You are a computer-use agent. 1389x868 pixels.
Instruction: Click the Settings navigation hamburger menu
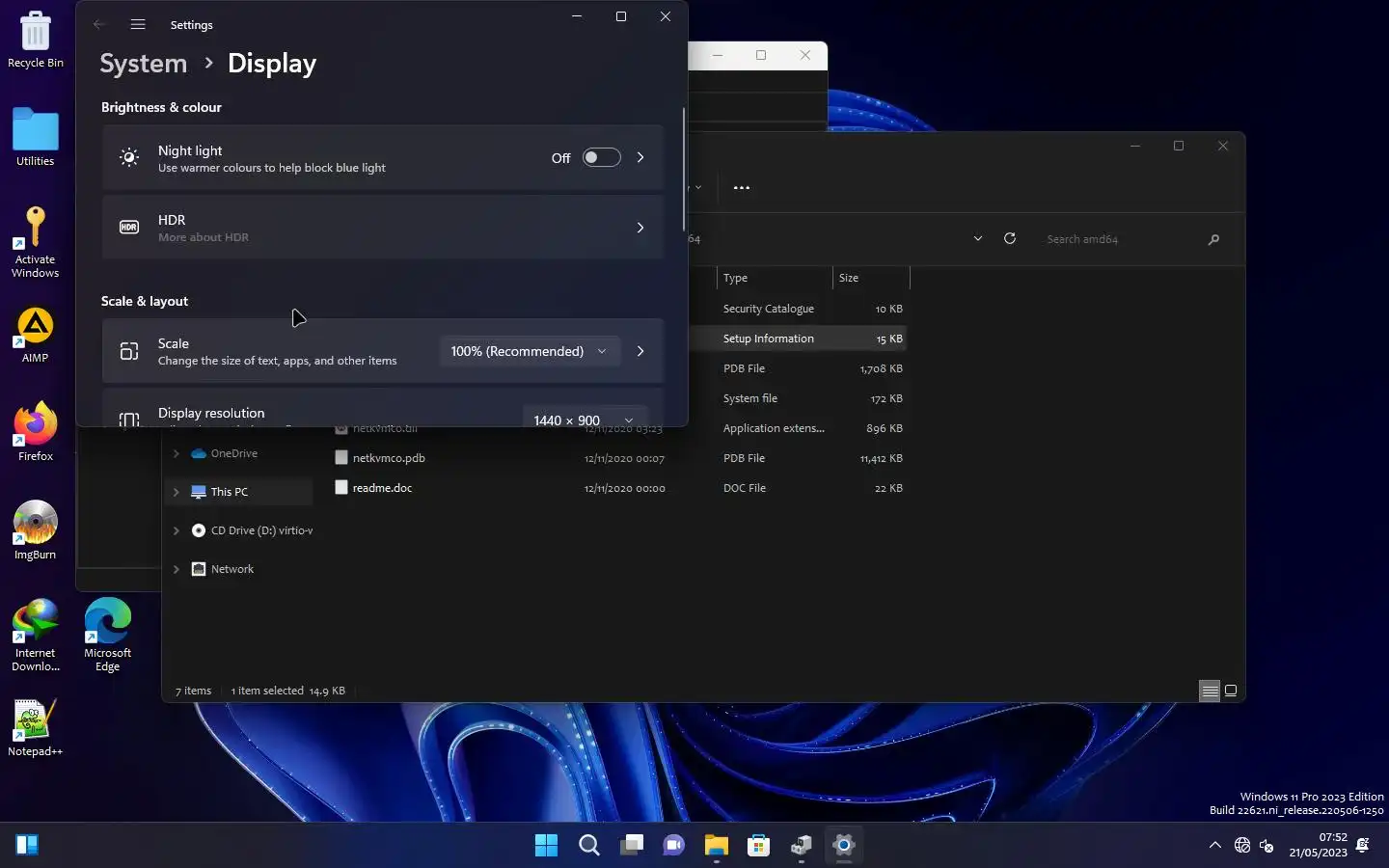coord(138,24)
